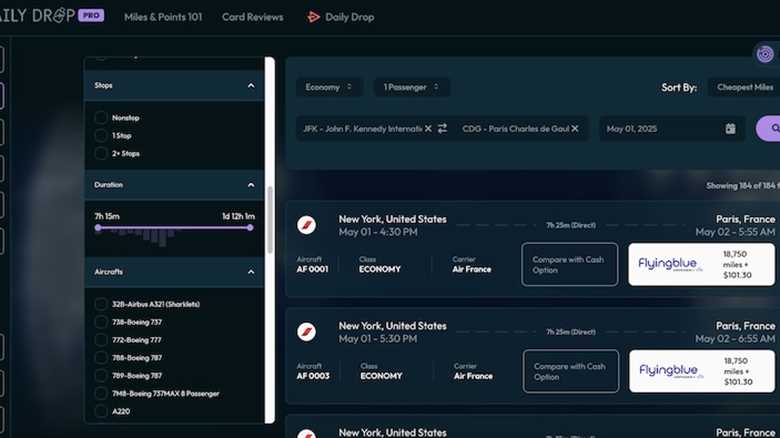
Task: Click the minimum duration slider handle (7h 15m)
Action: (98, 228)
